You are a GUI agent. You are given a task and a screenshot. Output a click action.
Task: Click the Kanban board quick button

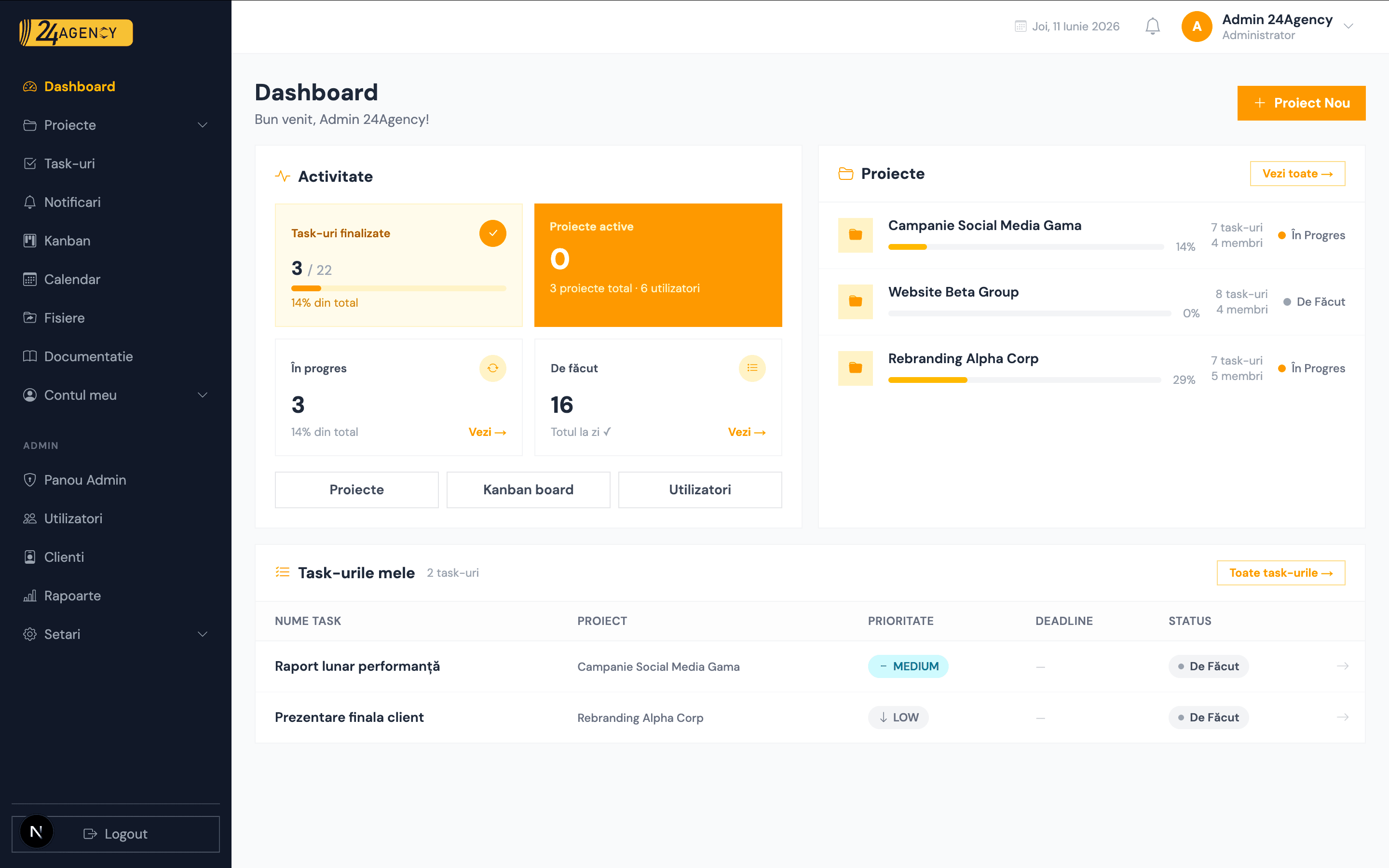pos(528,489)
